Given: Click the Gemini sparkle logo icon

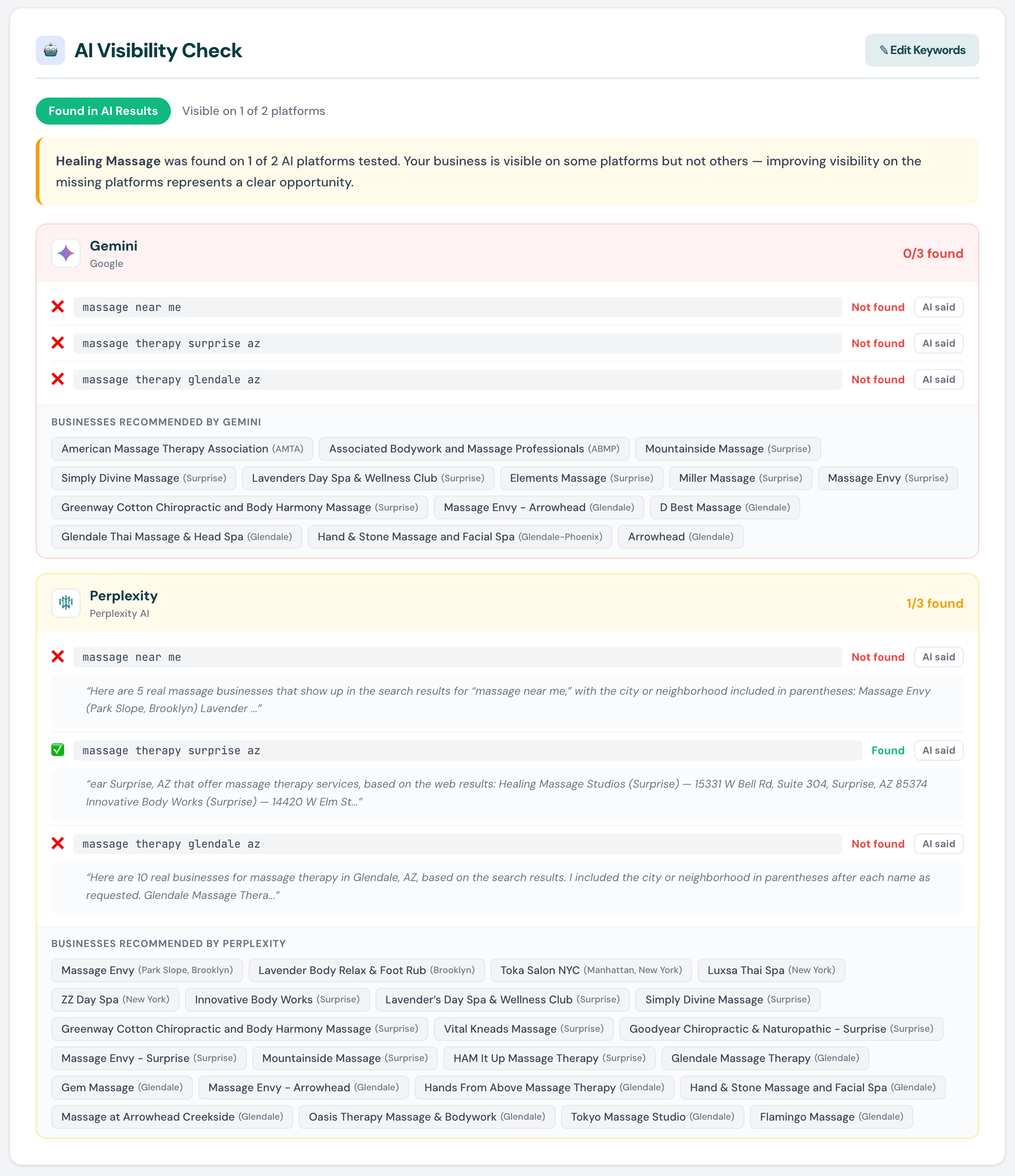Looking at the screenshot, I should coord(66,253).
